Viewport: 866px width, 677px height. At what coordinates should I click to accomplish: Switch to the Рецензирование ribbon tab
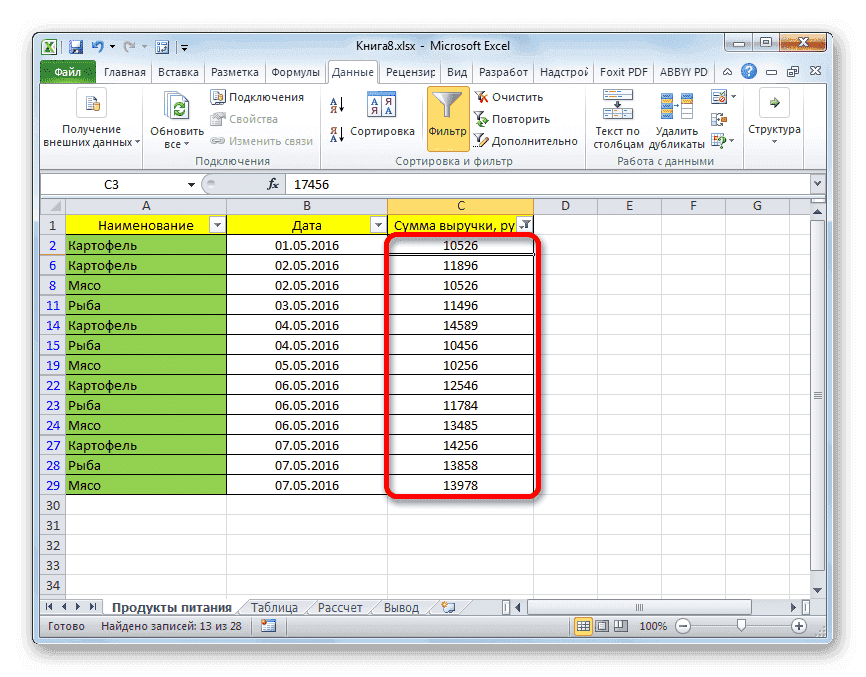(410, 71)
